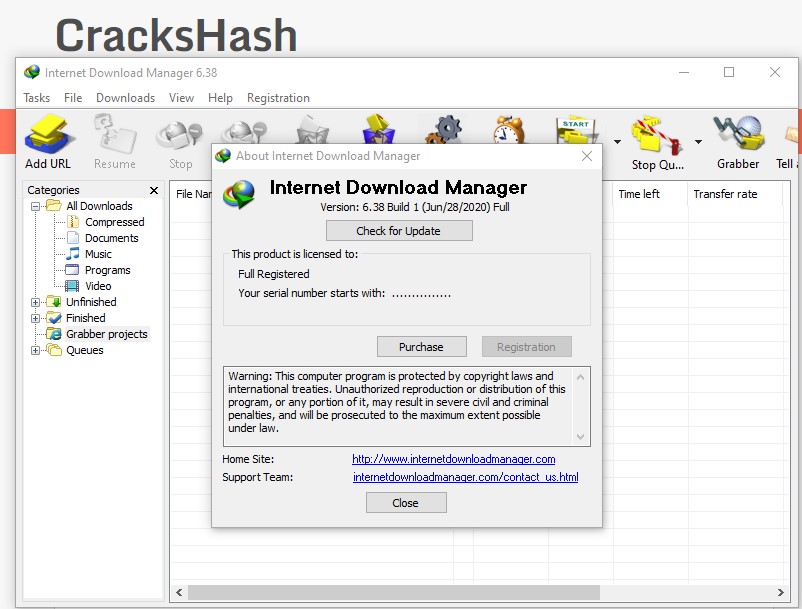This screenshot has width=802, height=609.
Task: Open the Scheduler alarm clock icon
Action: [508, 129]
